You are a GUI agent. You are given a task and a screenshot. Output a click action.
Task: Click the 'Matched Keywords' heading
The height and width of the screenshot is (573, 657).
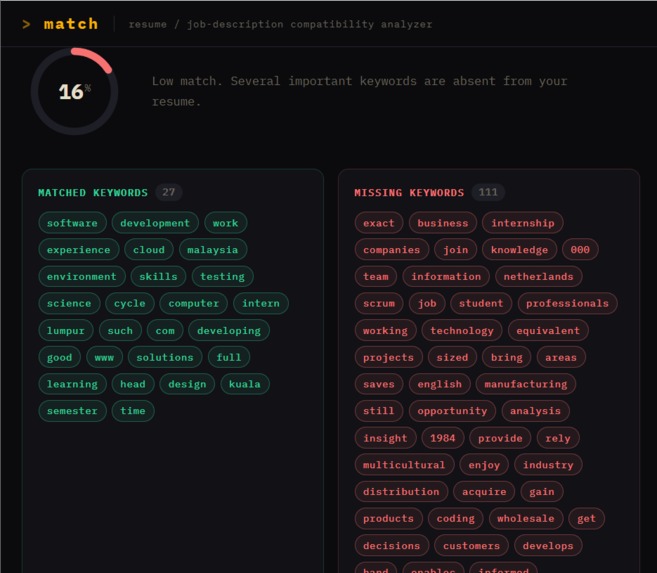[x=93, y=193]
